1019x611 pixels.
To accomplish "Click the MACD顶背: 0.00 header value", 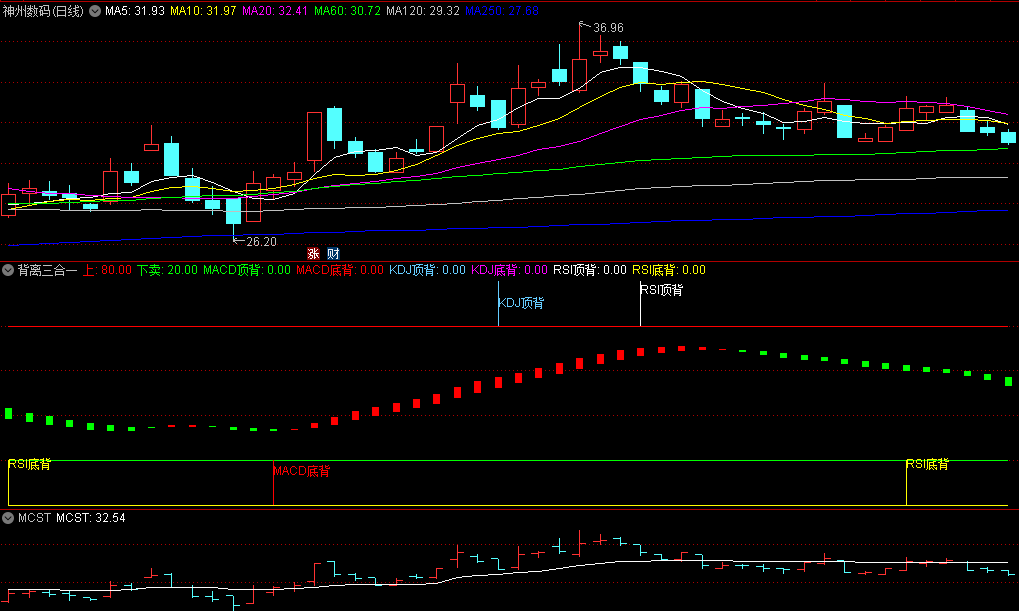I will (247, 270).
